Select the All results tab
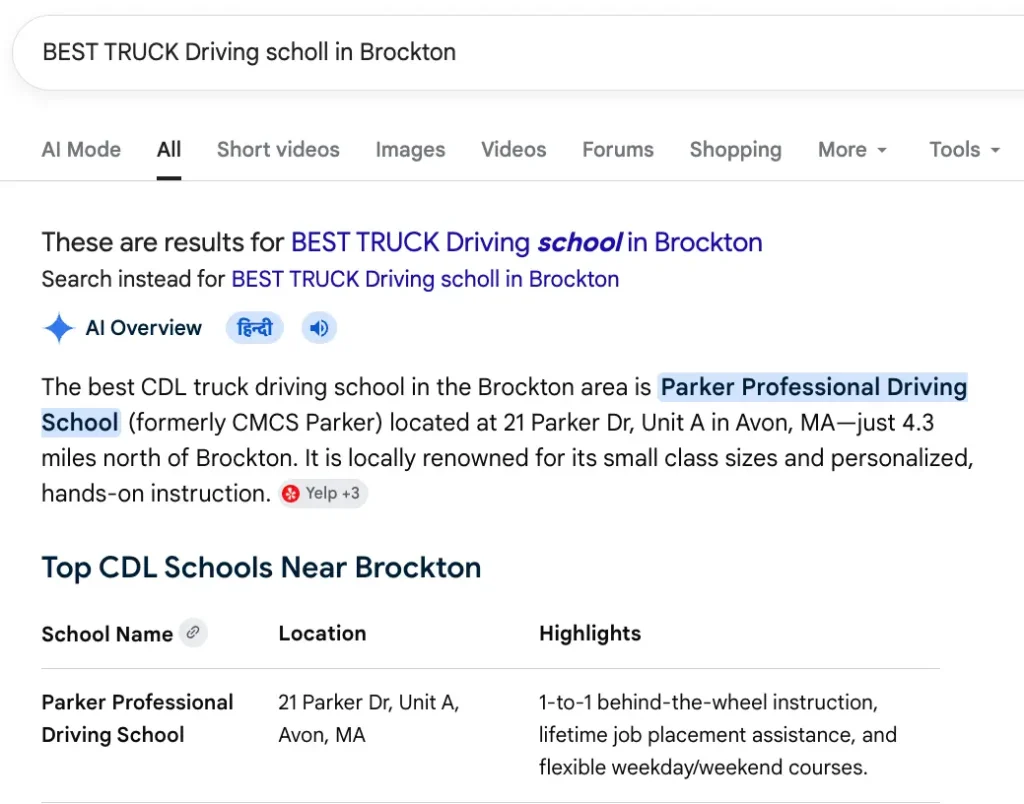Image resolution: width=1024 pixels, height=804 pixels. pyautogui.click(x=168, y=150)
